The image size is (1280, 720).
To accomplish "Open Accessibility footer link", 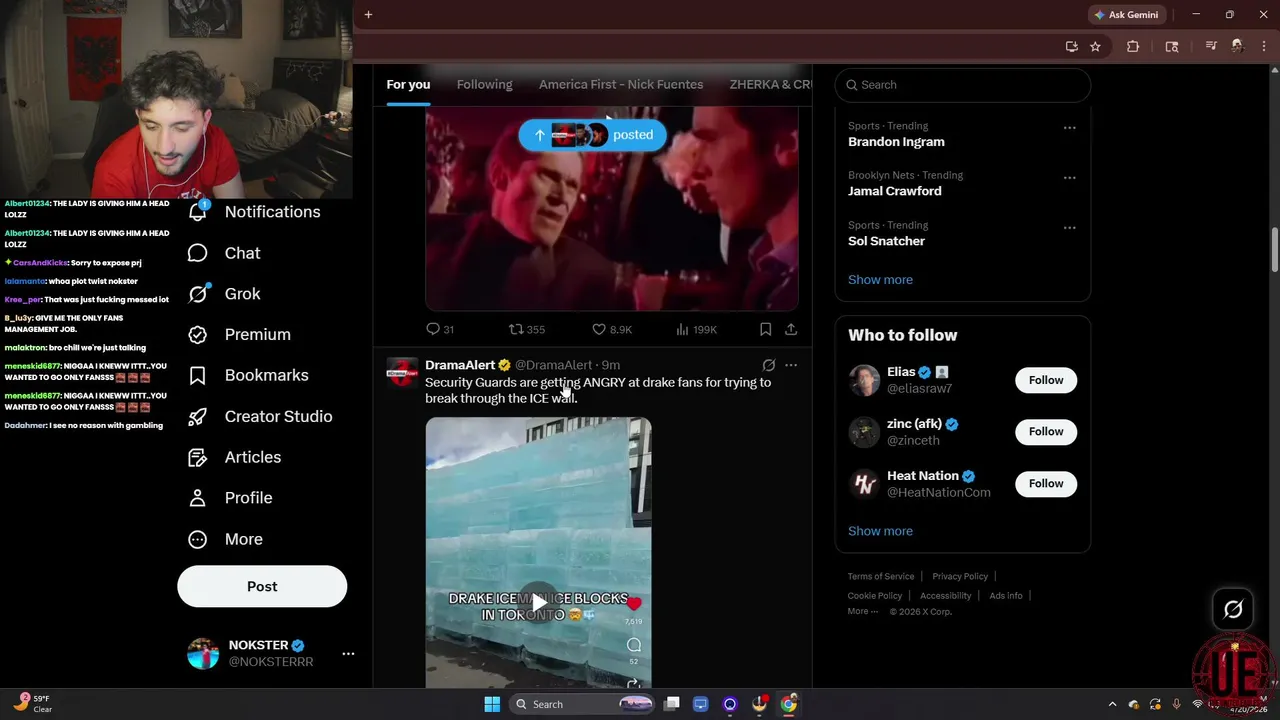I will coord(946,595).
